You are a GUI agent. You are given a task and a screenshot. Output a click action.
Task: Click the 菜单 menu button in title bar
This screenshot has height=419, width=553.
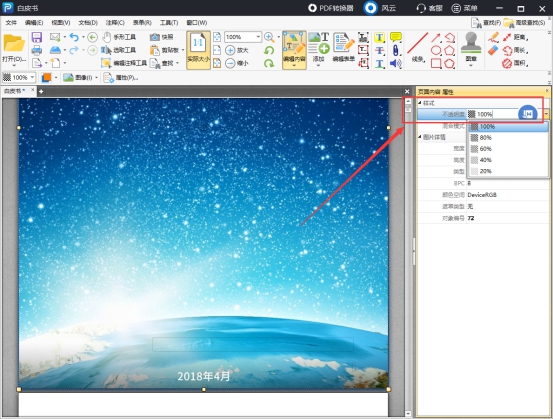[465, 8]
